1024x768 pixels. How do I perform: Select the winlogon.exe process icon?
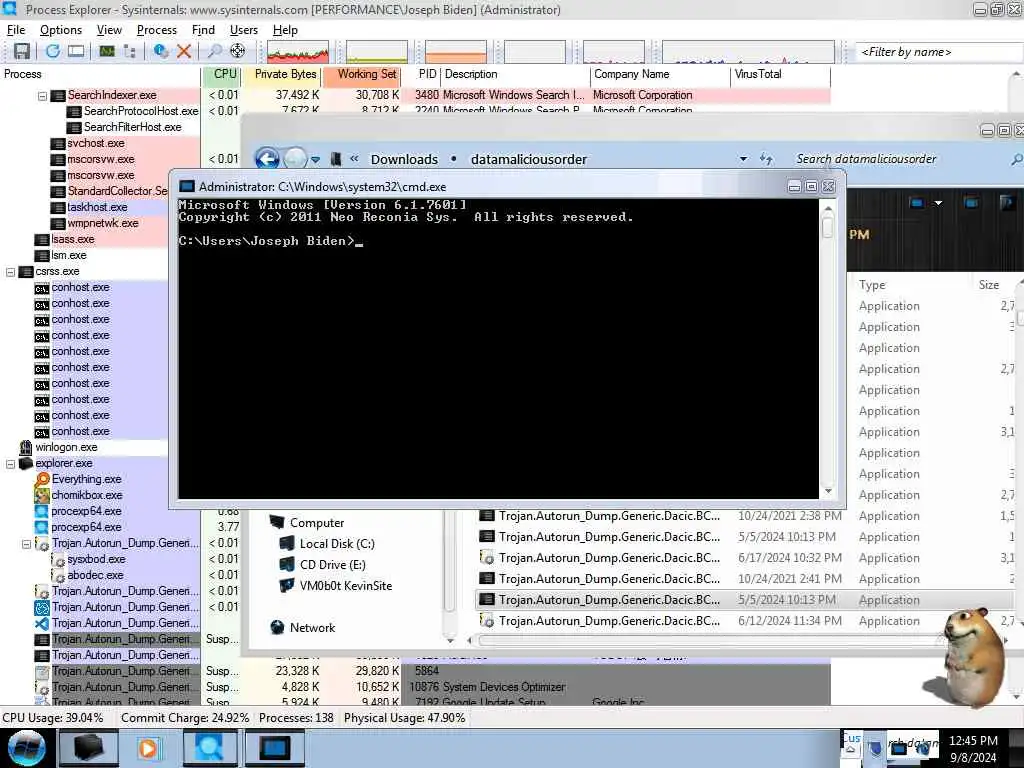pos(25,447)
